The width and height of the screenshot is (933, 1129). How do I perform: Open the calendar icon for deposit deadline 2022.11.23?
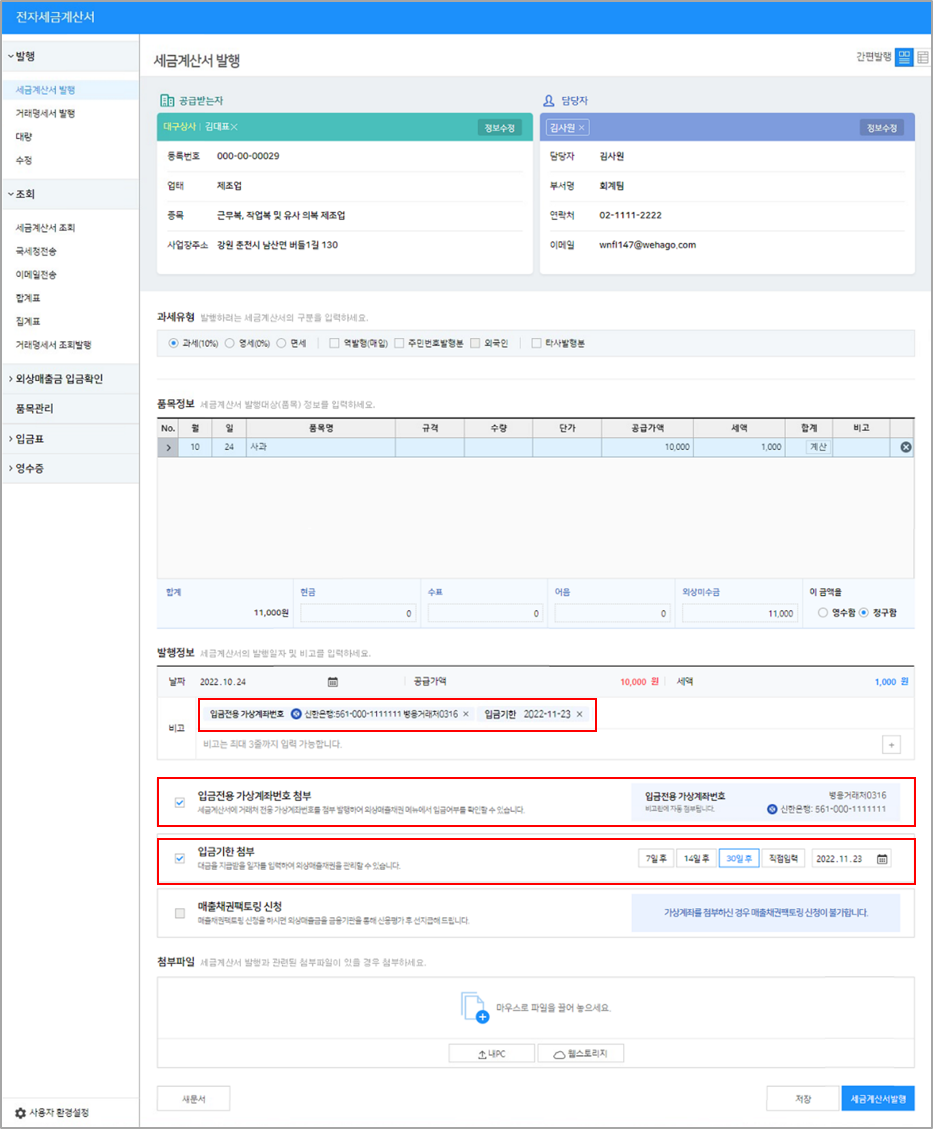[x=882, y=858]
